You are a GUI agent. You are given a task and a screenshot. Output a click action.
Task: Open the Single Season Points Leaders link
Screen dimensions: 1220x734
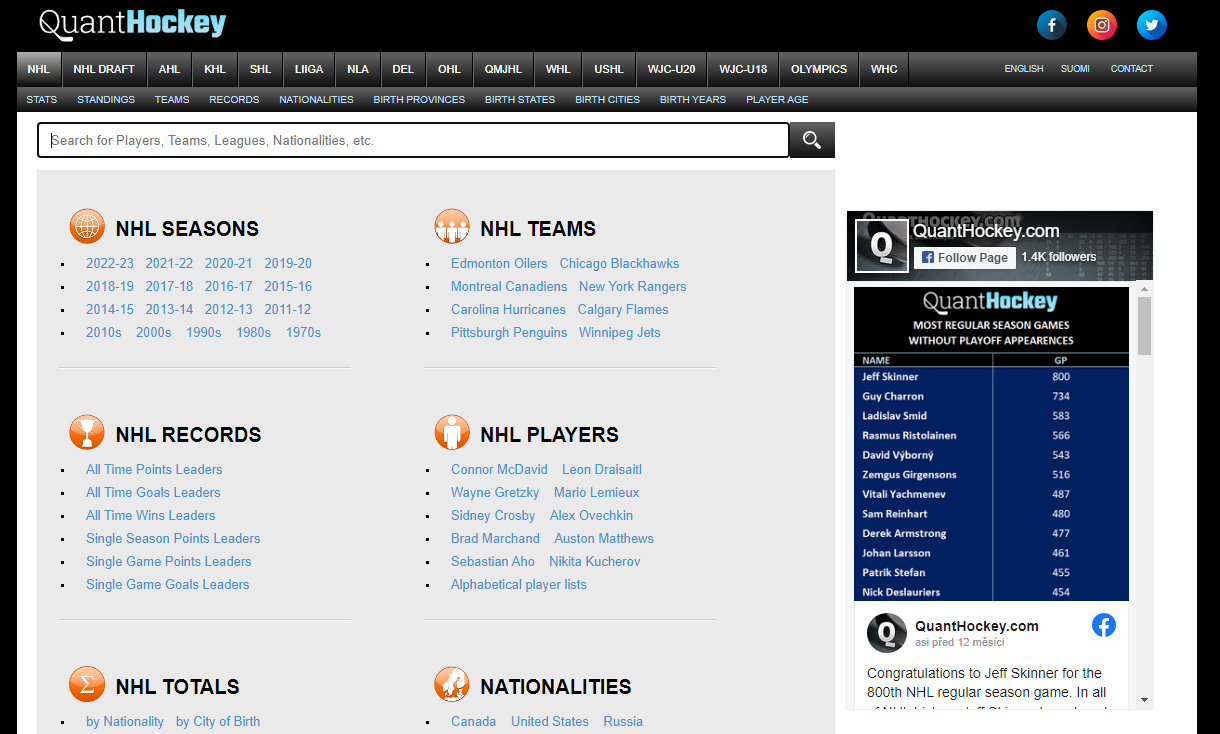[173, 539]
